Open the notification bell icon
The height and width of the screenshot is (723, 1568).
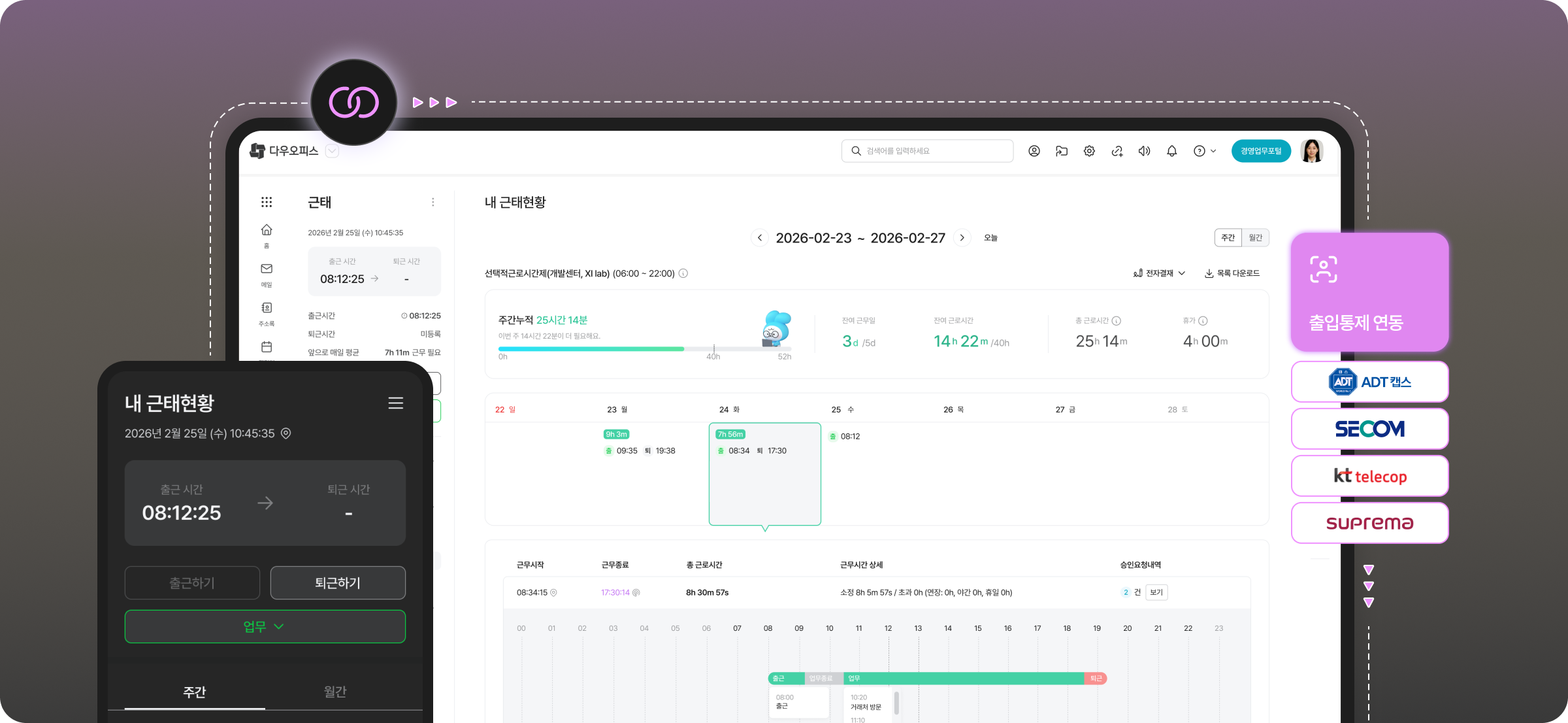[1171, 151]
